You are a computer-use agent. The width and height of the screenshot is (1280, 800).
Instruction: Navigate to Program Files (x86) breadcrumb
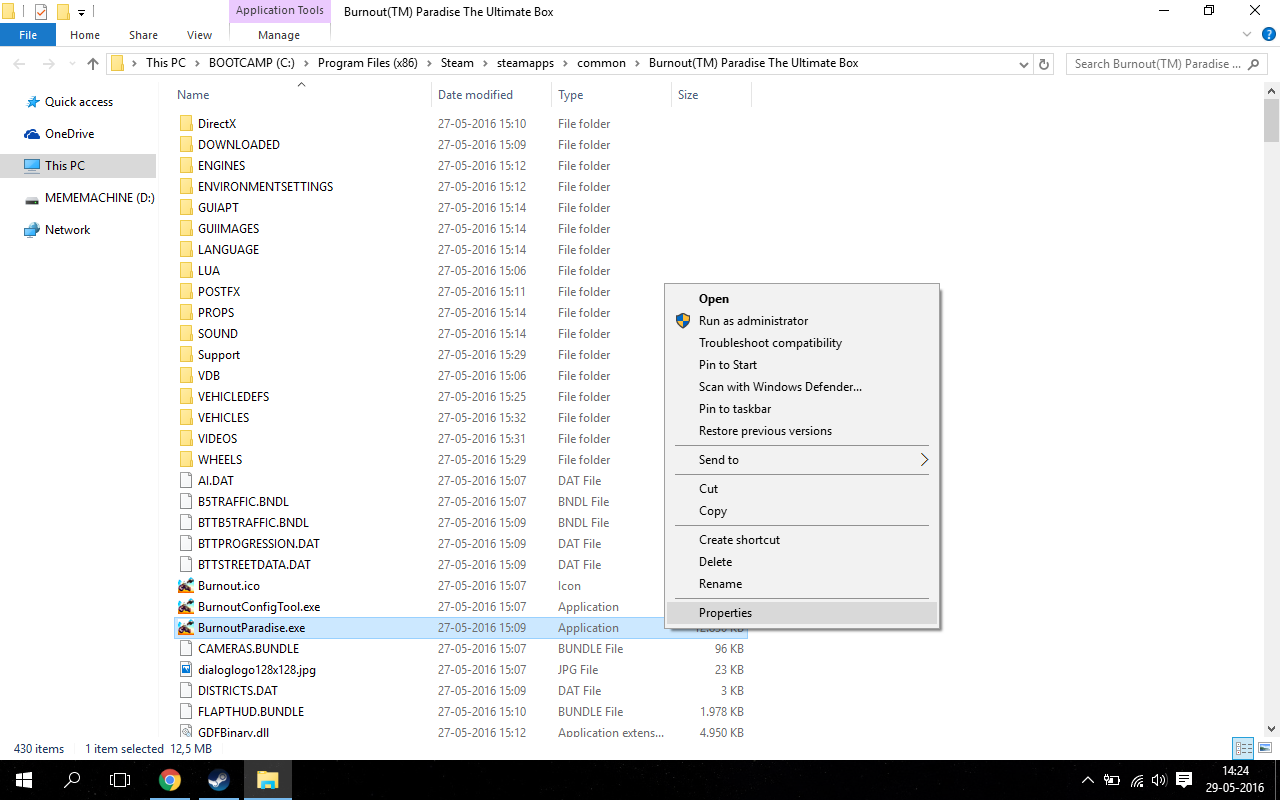(x=368, y=63)
